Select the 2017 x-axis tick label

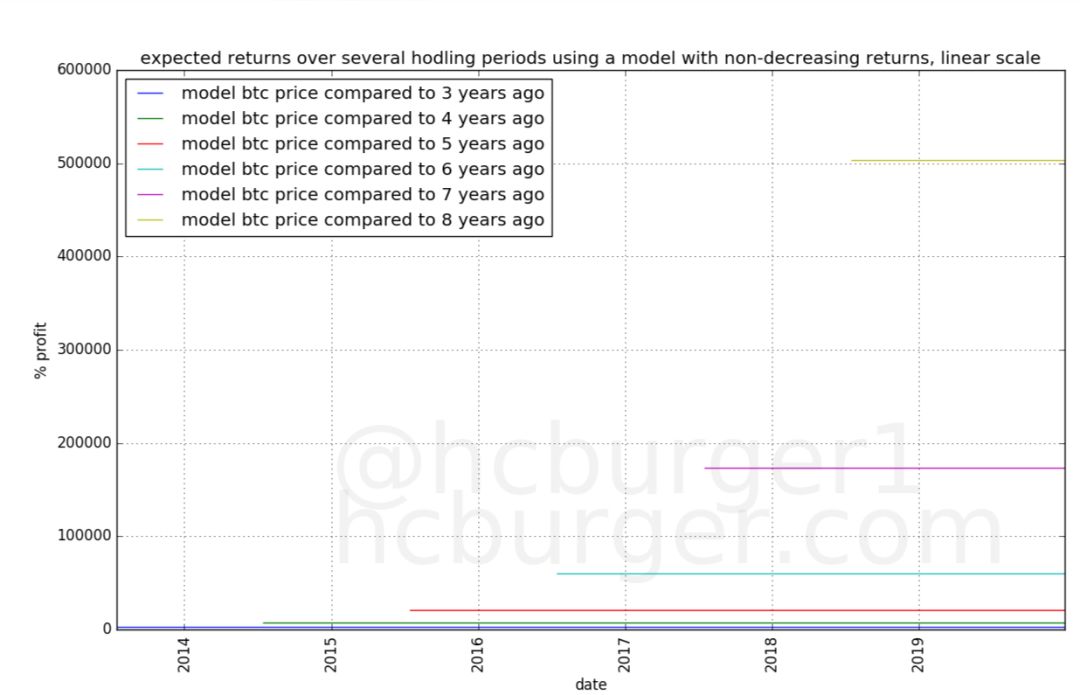pos(625,656)
